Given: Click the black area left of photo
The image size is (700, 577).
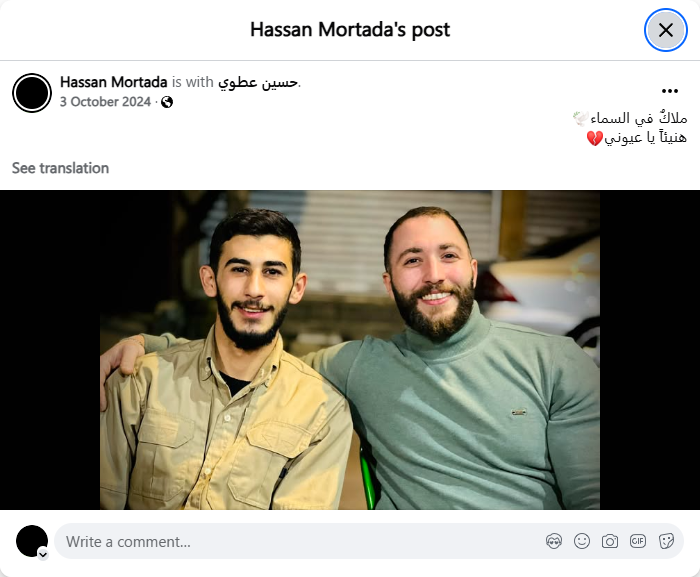Looking at the screenshot, I should [x=50, y=350].
